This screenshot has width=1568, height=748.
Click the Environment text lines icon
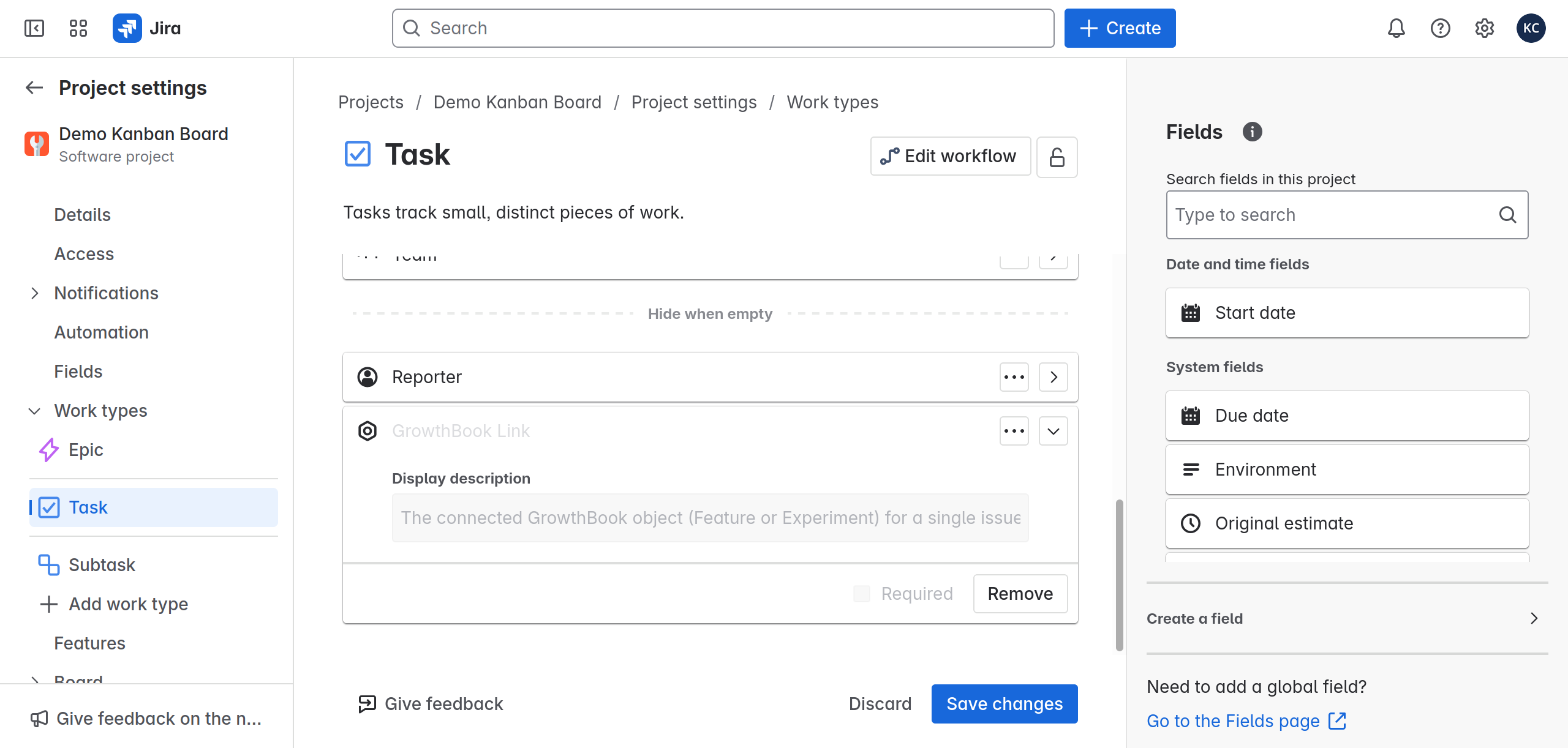(x=1191, y=469)
